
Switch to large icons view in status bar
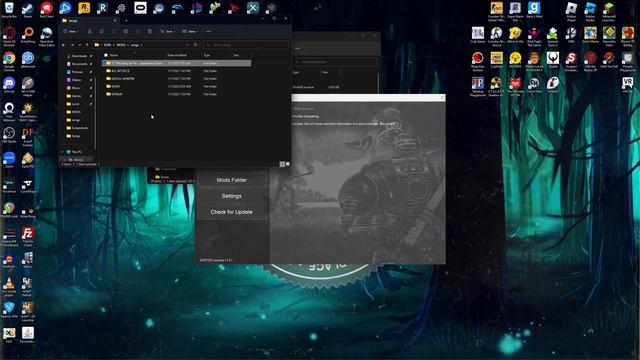coord(287,164)
